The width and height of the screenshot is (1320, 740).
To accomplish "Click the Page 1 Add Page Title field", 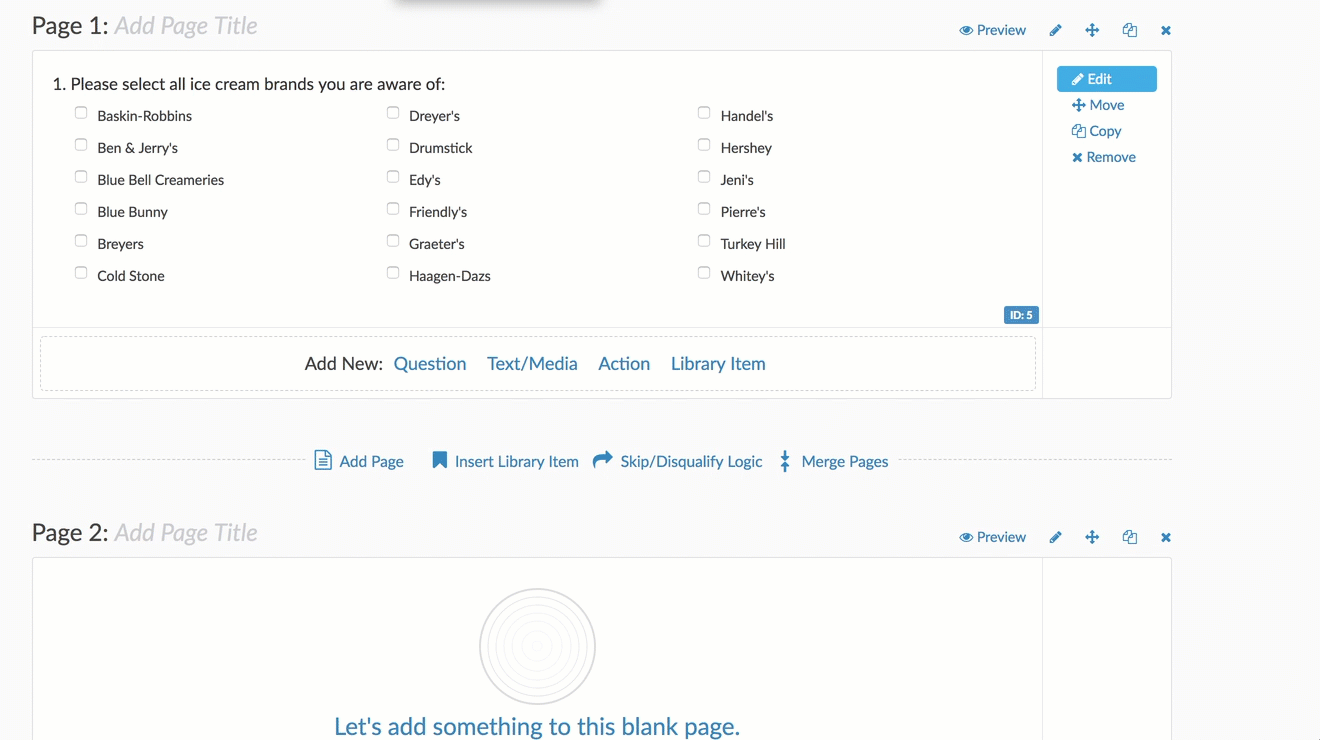I will (186, 26).
